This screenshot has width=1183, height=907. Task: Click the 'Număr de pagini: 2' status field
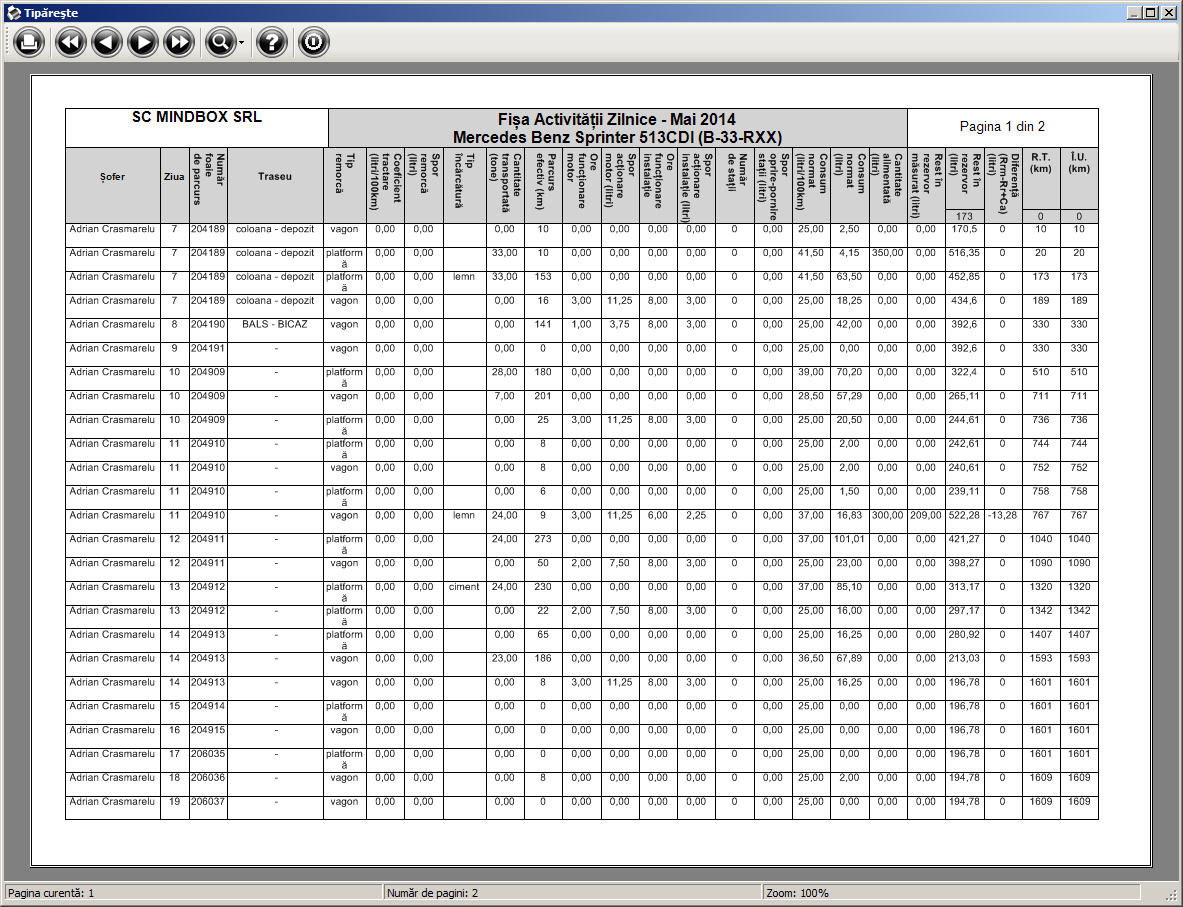[572, 892]
